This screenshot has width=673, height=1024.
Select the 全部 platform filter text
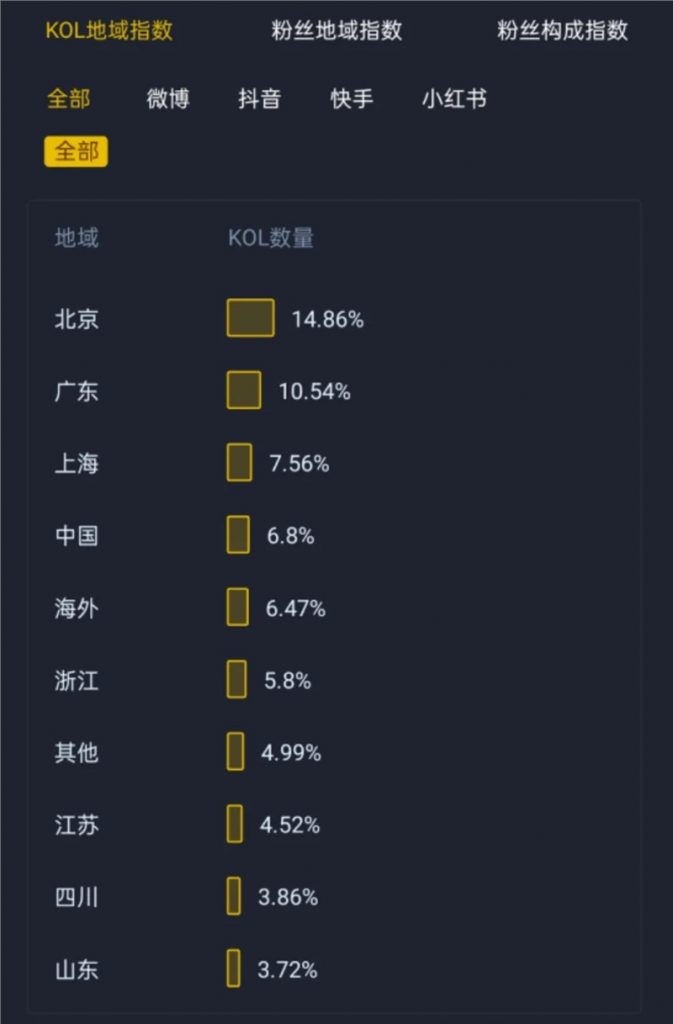coord(69,99)
